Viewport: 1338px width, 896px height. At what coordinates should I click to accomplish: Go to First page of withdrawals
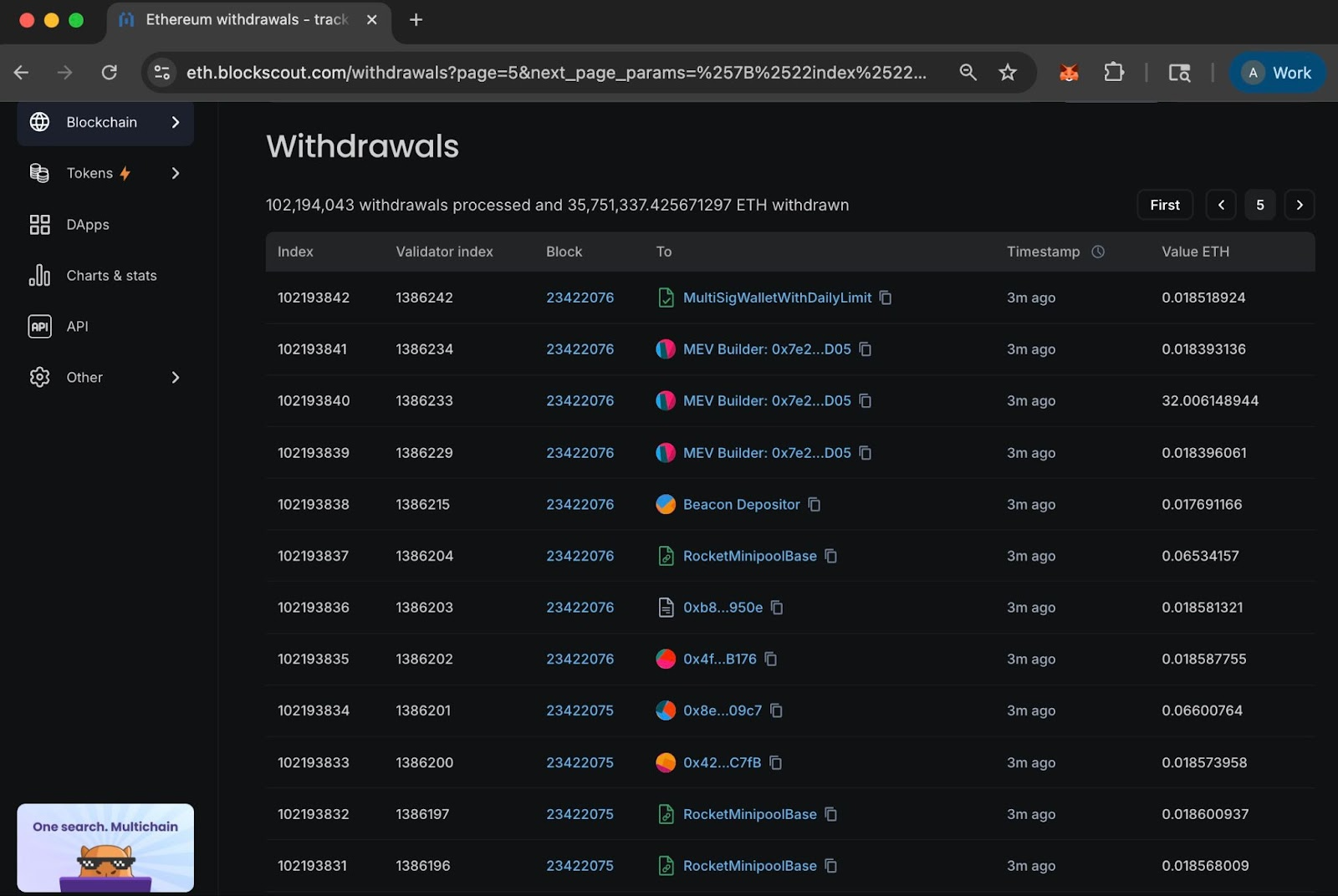pyautogui.click(x=1164, y=204)
